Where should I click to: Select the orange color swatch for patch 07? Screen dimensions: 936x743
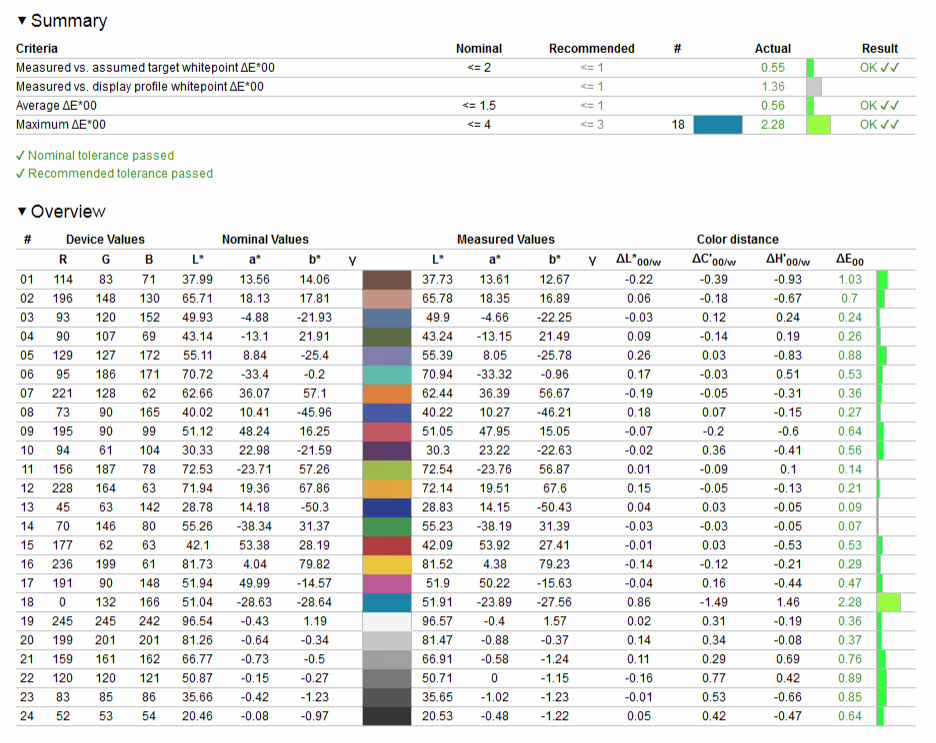[386, 394]
